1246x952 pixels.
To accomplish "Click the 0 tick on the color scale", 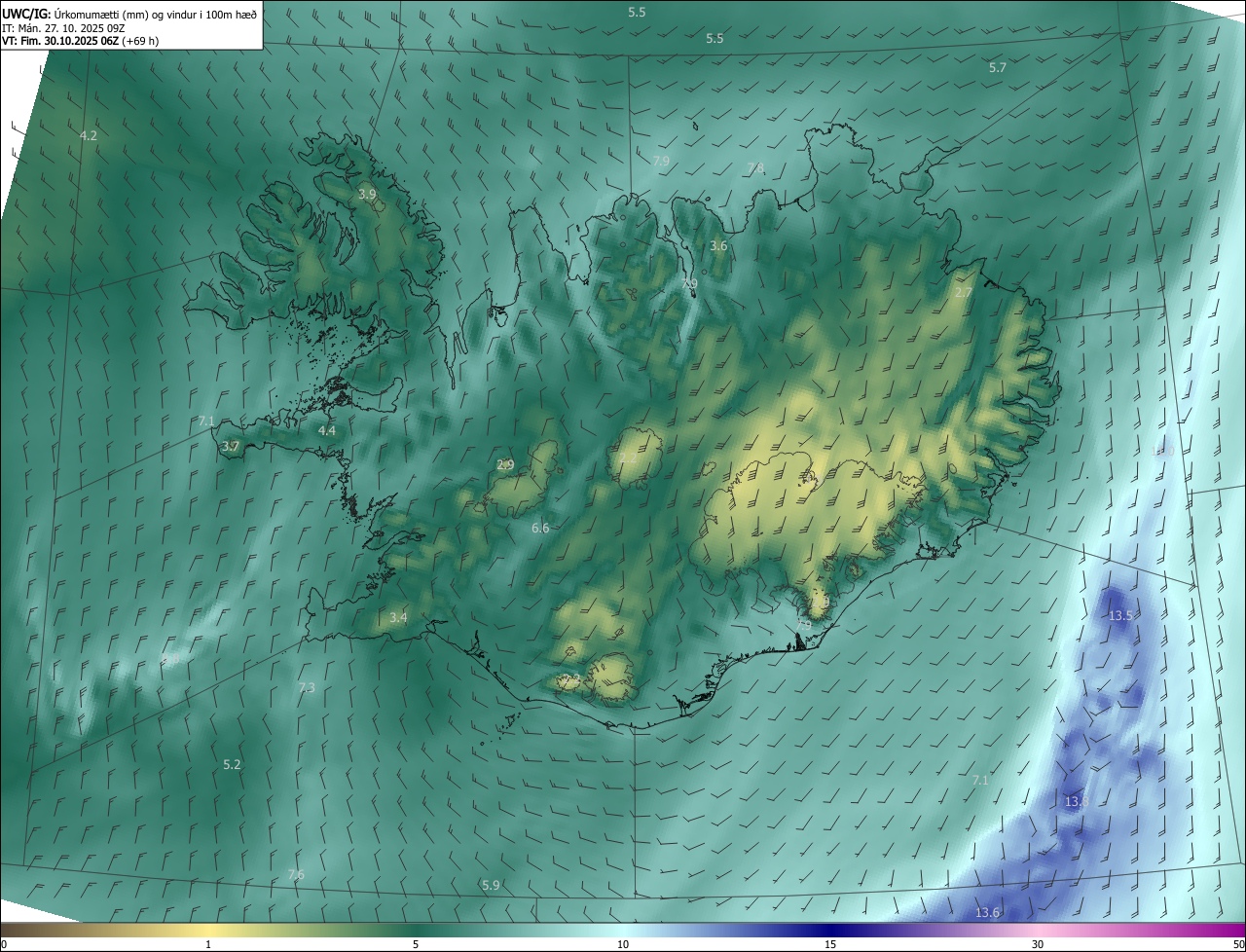I will [x=4, y=945].
